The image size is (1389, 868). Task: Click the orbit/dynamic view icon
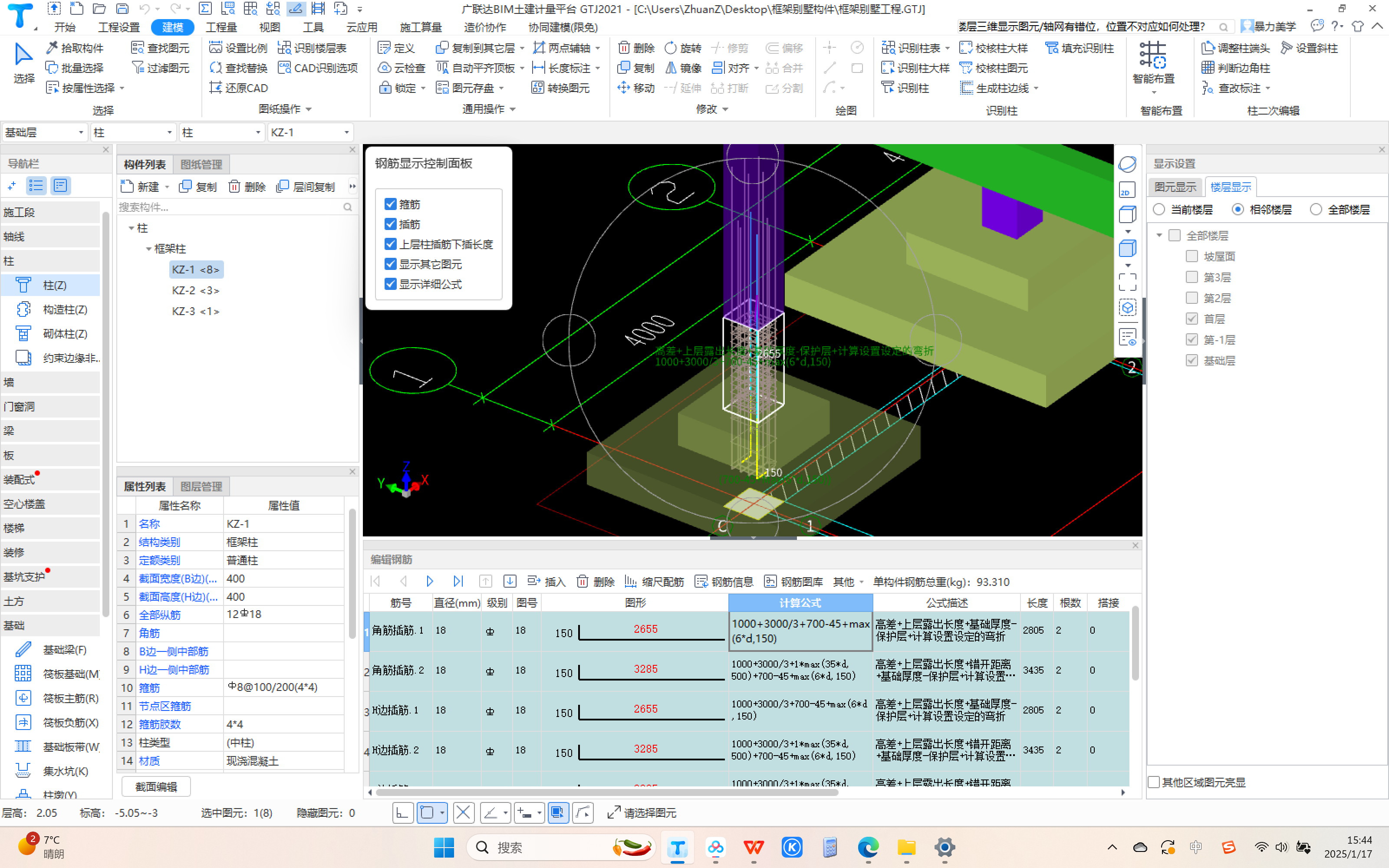click(x=1127, y=164)
